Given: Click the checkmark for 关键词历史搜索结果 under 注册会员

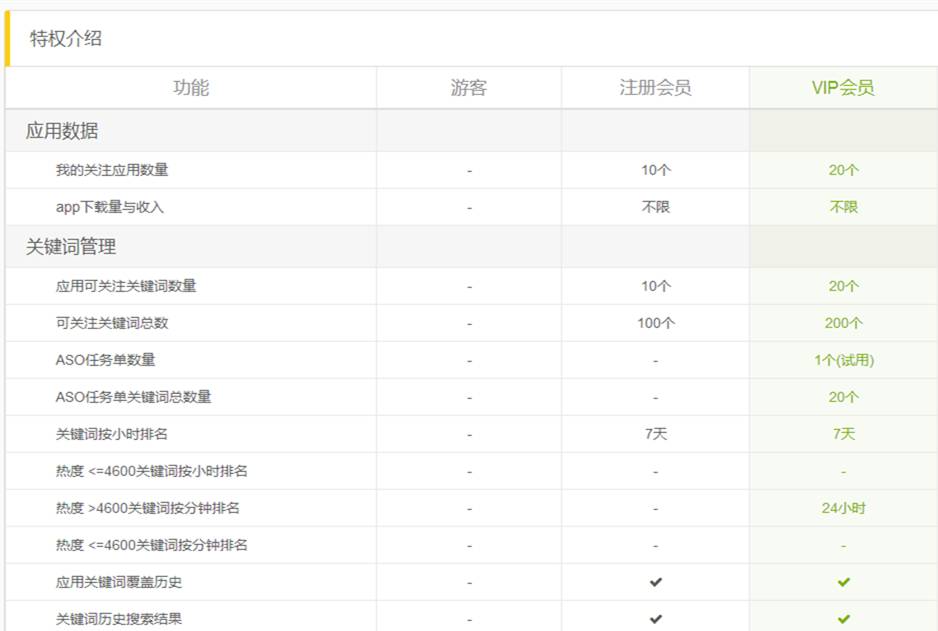Looking at the screenshot, I should (655, 618).
